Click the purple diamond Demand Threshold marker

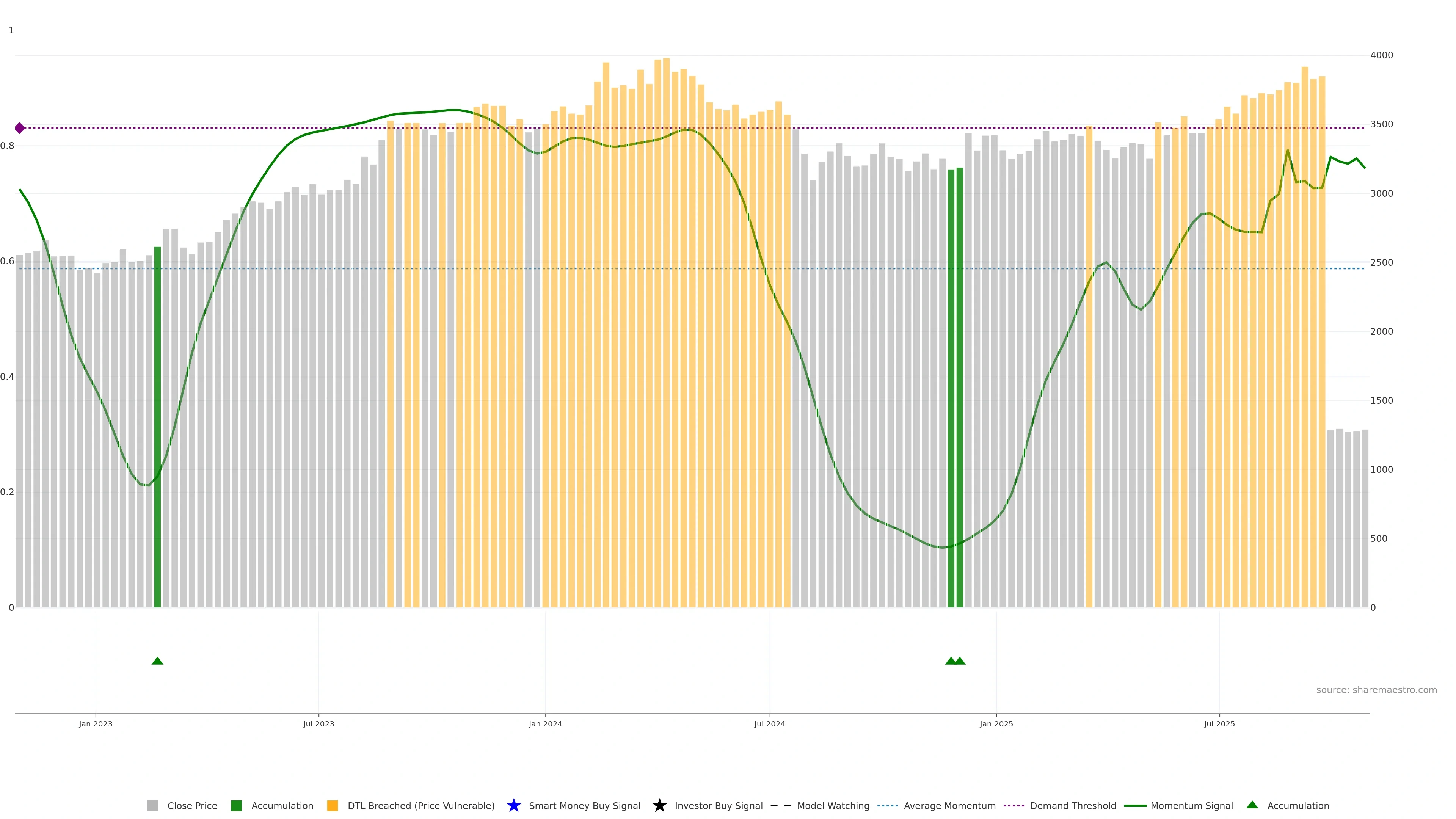(20, 128)
